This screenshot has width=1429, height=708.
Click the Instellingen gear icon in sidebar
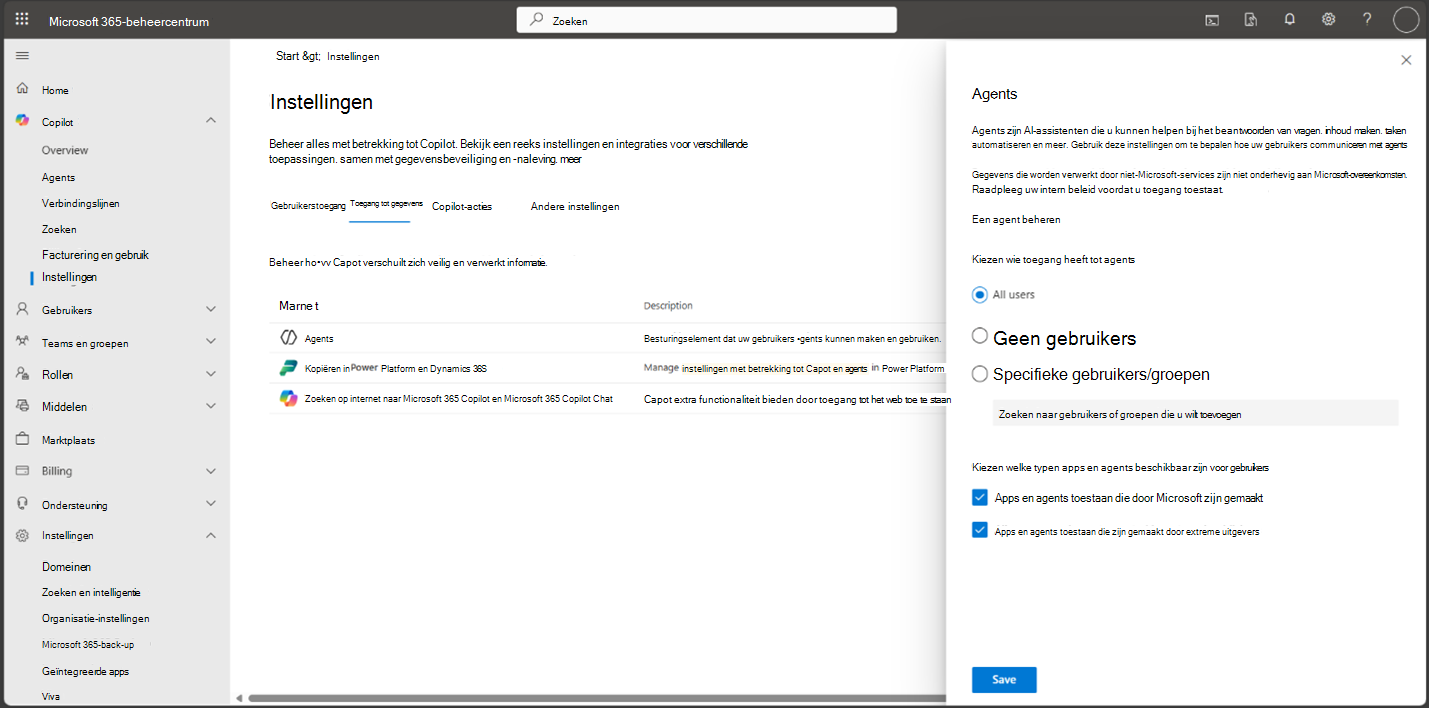22,535
